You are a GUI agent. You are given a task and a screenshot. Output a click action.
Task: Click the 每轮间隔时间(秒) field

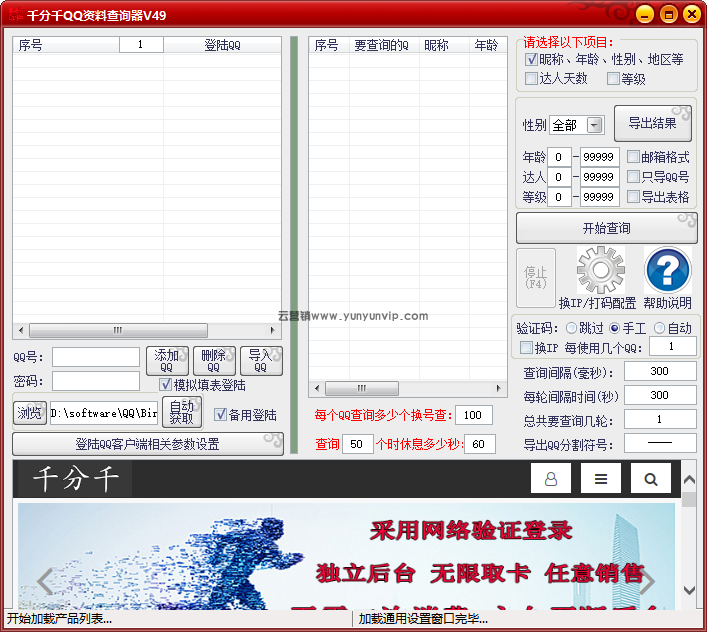coord(660,395)
